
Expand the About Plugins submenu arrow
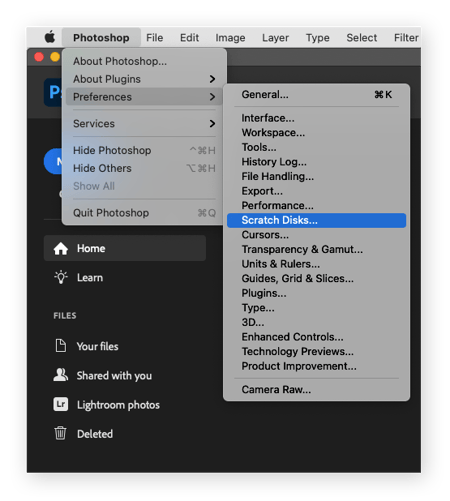coord(212,79)
